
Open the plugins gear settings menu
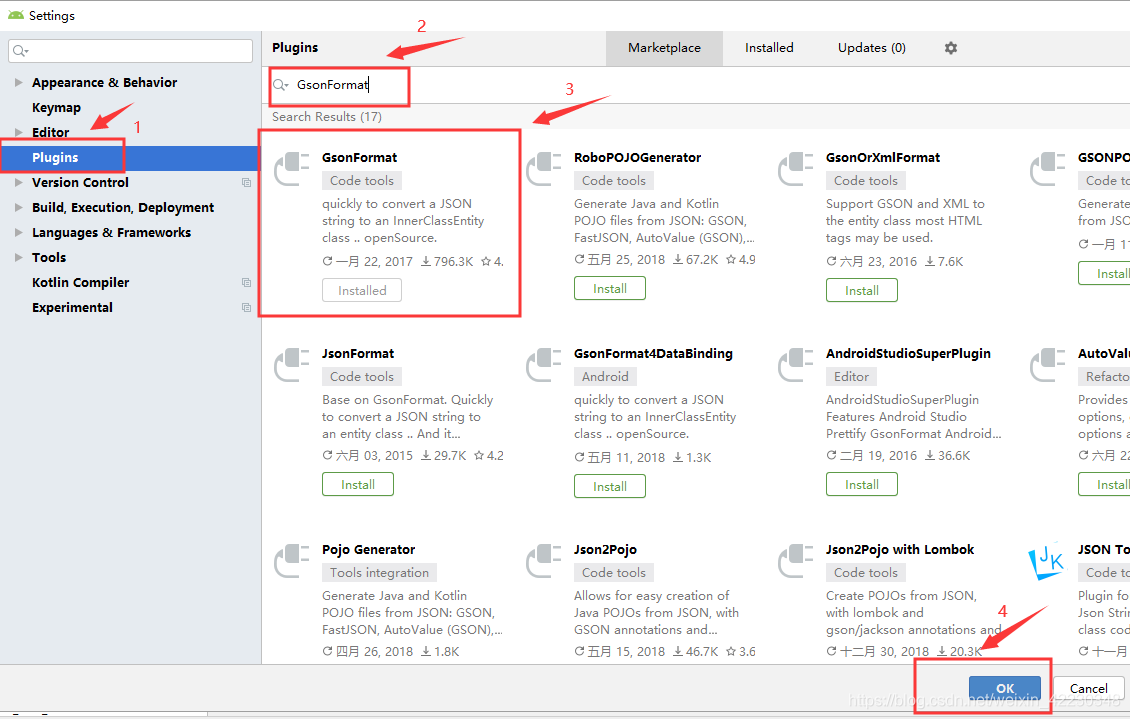[x=951, y=48]
